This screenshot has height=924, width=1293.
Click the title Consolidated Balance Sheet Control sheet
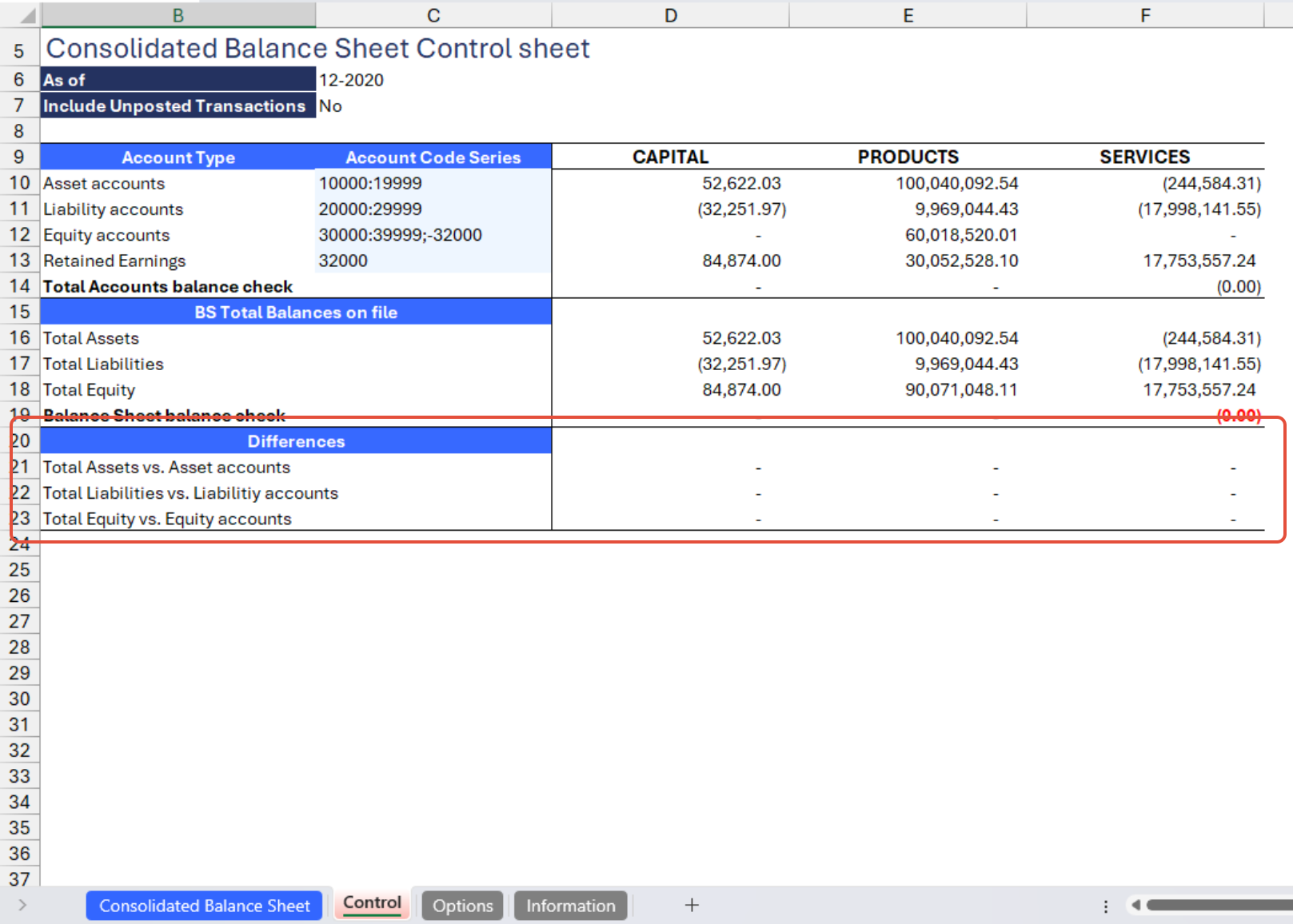click(x=317, y=48)
